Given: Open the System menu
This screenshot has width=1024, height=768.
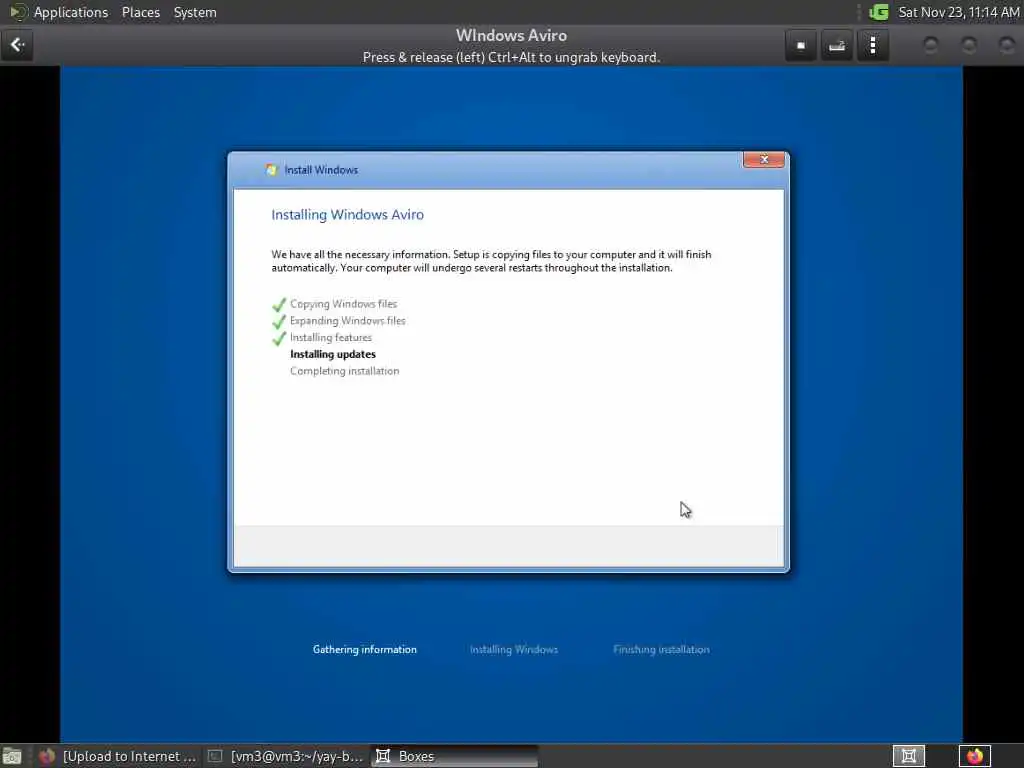Looking at the screenshot, I should click(x=195, y=12).
